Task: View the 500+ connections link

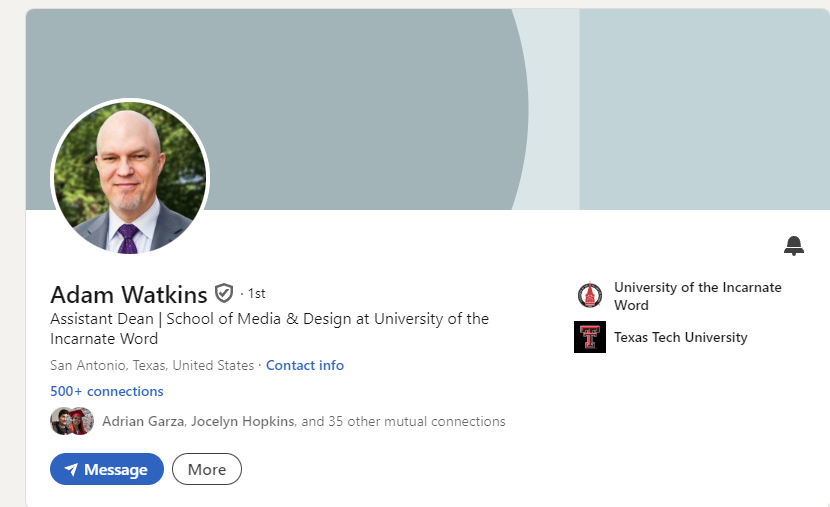Action: click(x=107, y=391)
